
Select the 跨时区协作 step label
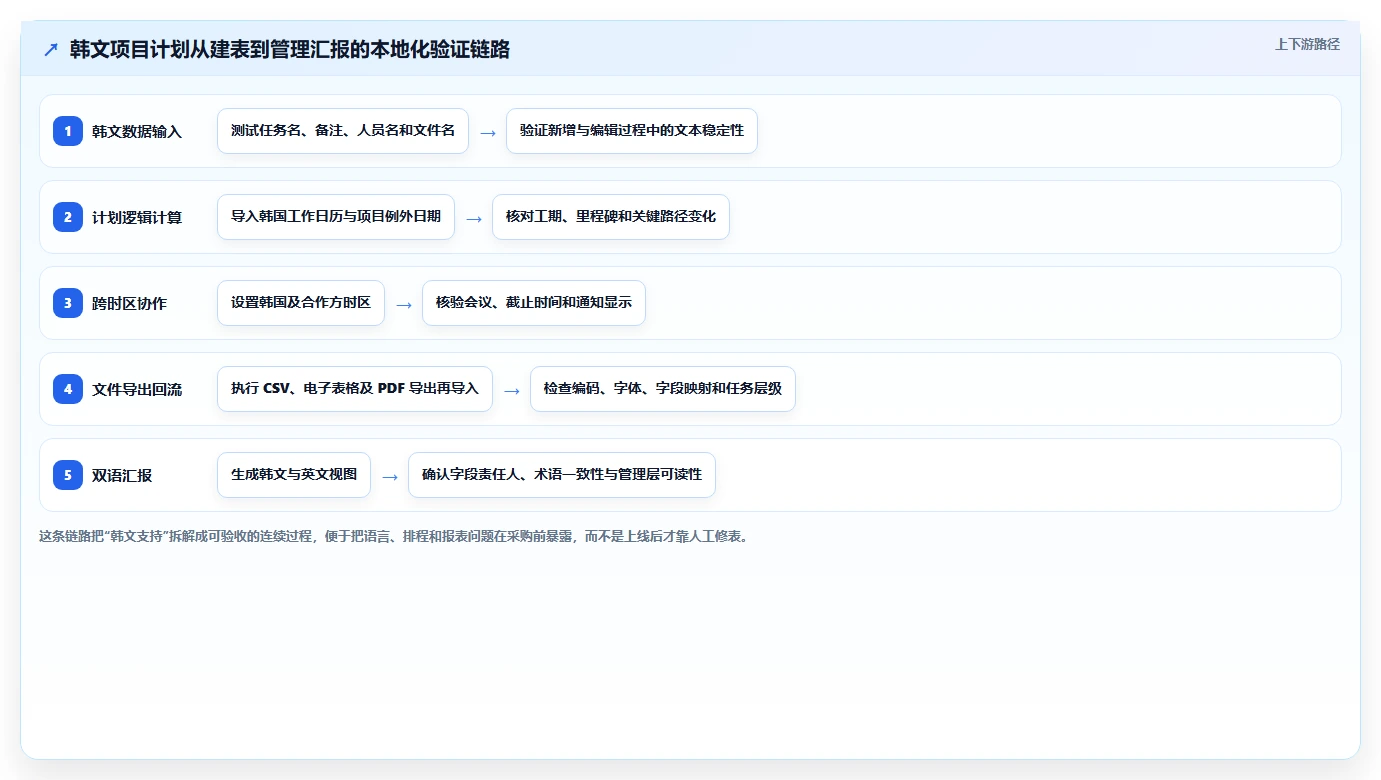[129, 303]
